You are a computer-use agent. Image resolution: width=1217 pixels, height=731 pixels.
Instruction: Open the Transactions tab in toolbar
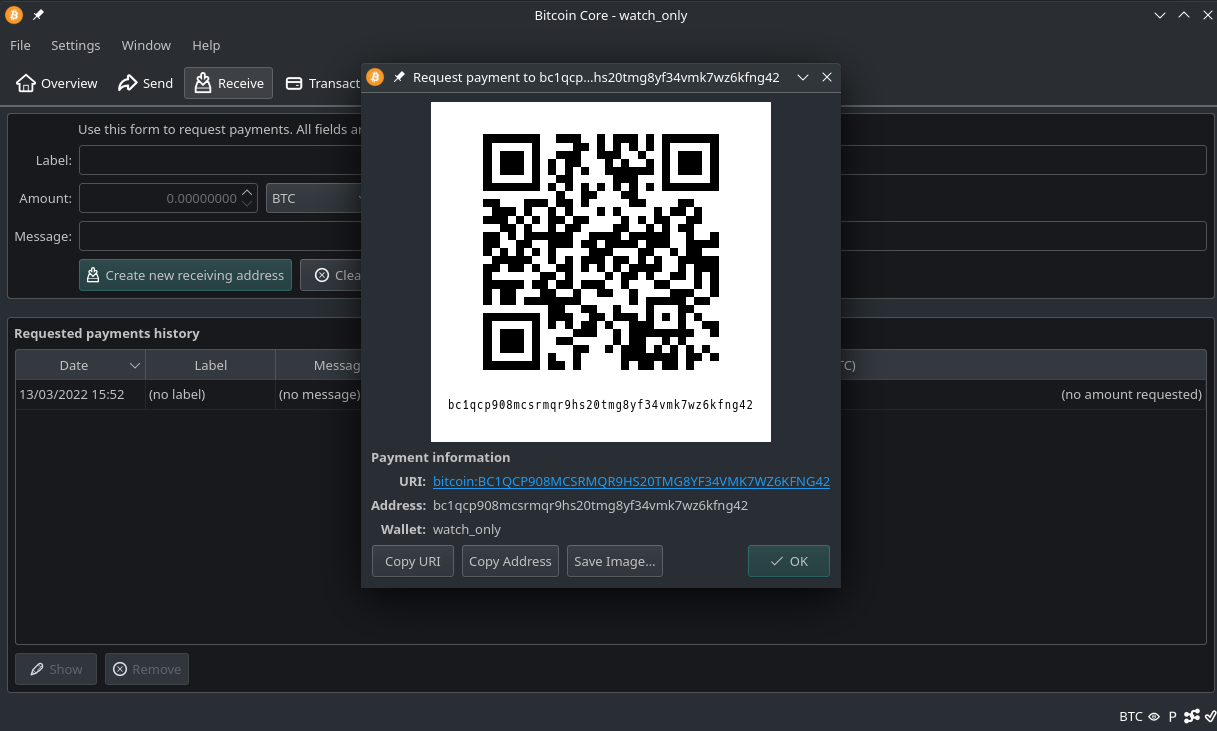322,83
